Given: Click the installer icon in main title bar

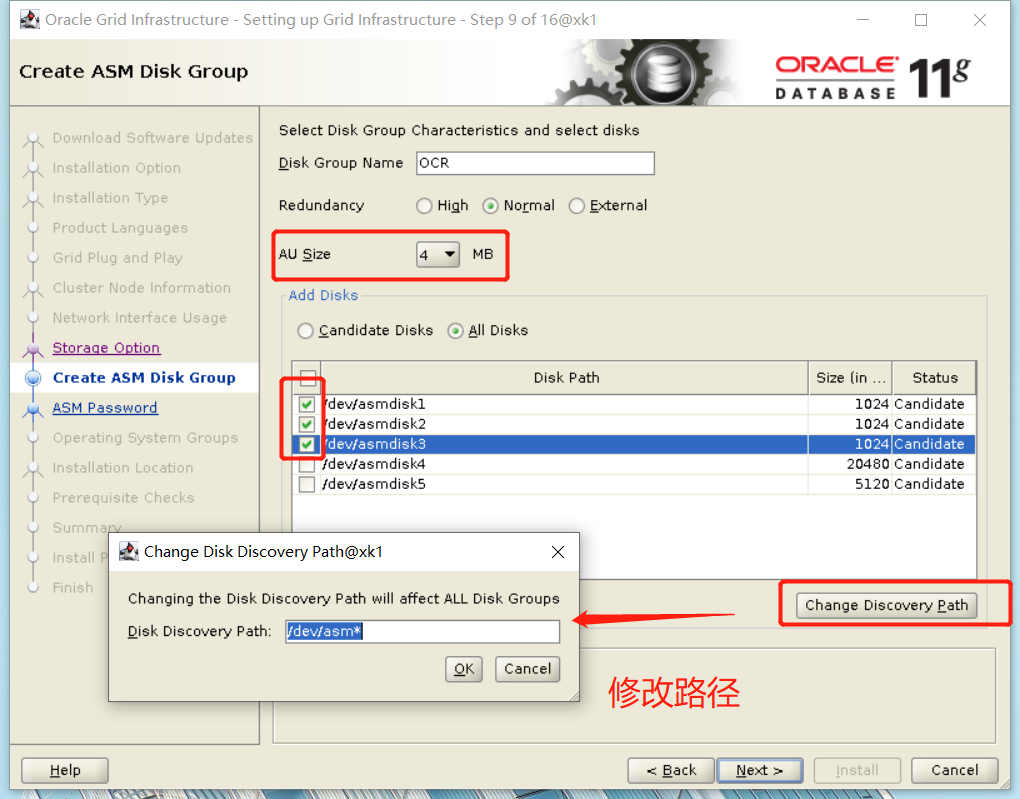Looking at the screenshot, I should 29,20.
